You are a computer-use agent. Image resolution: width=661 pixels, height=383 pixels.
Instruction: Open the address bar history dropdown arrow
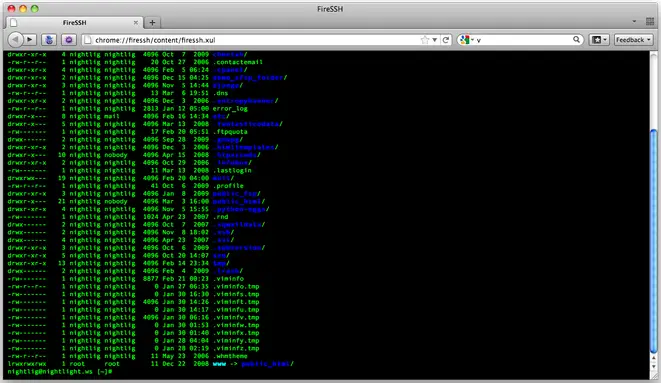tap(435, 40)
